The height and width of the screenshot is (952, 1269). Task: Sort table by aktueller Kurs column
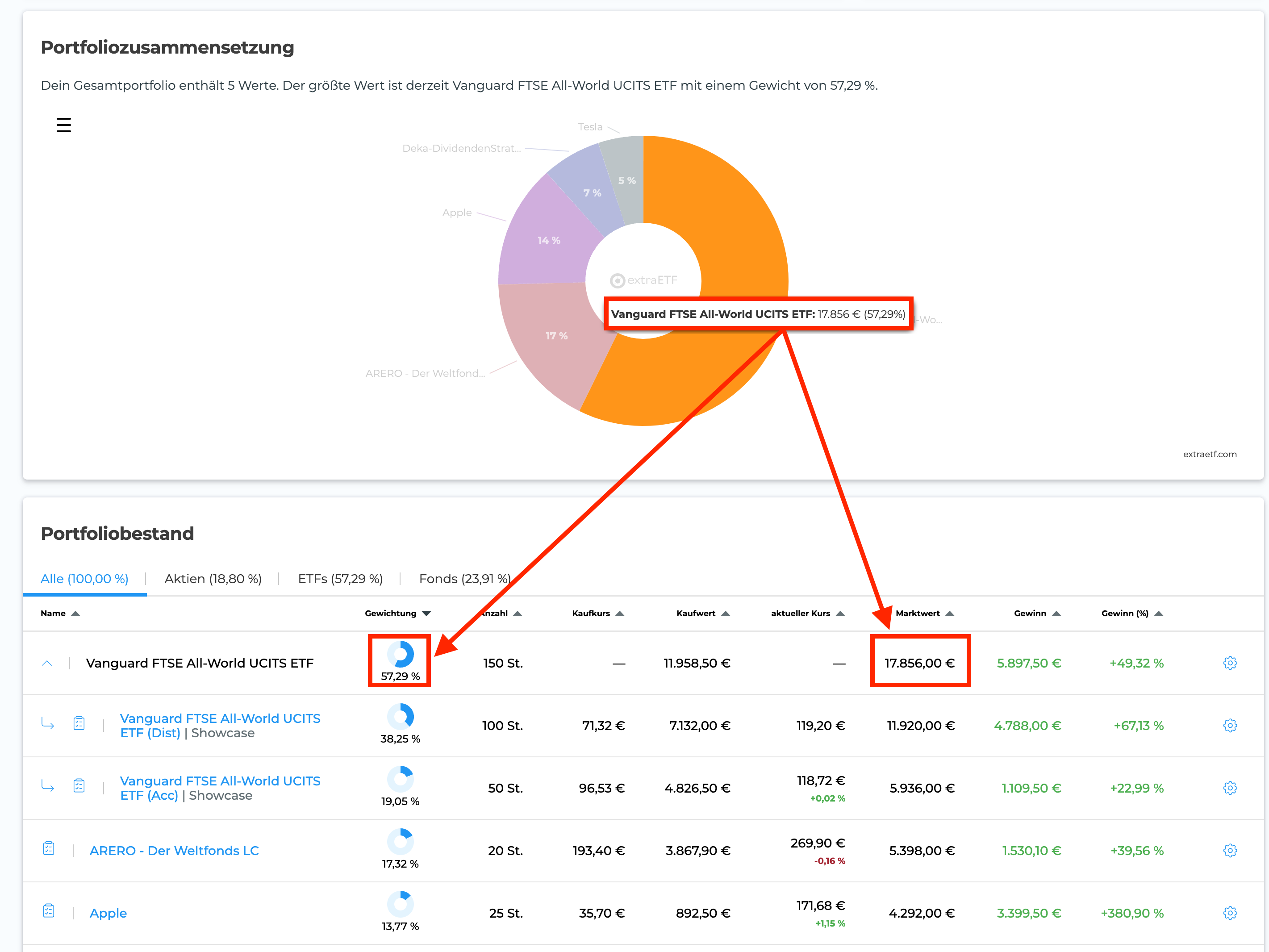808,614
